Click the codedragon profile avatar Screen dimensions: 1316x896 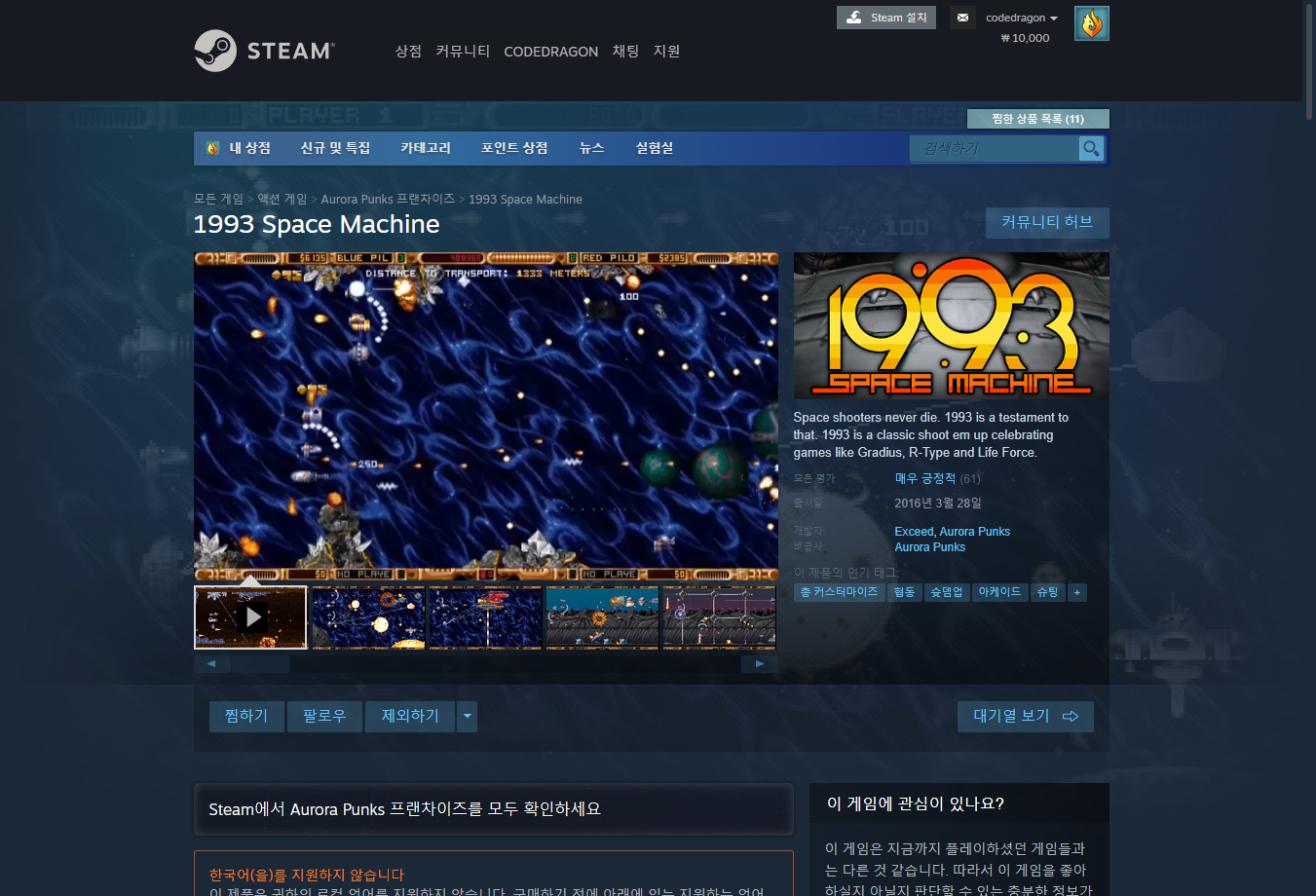point(1092,23)
